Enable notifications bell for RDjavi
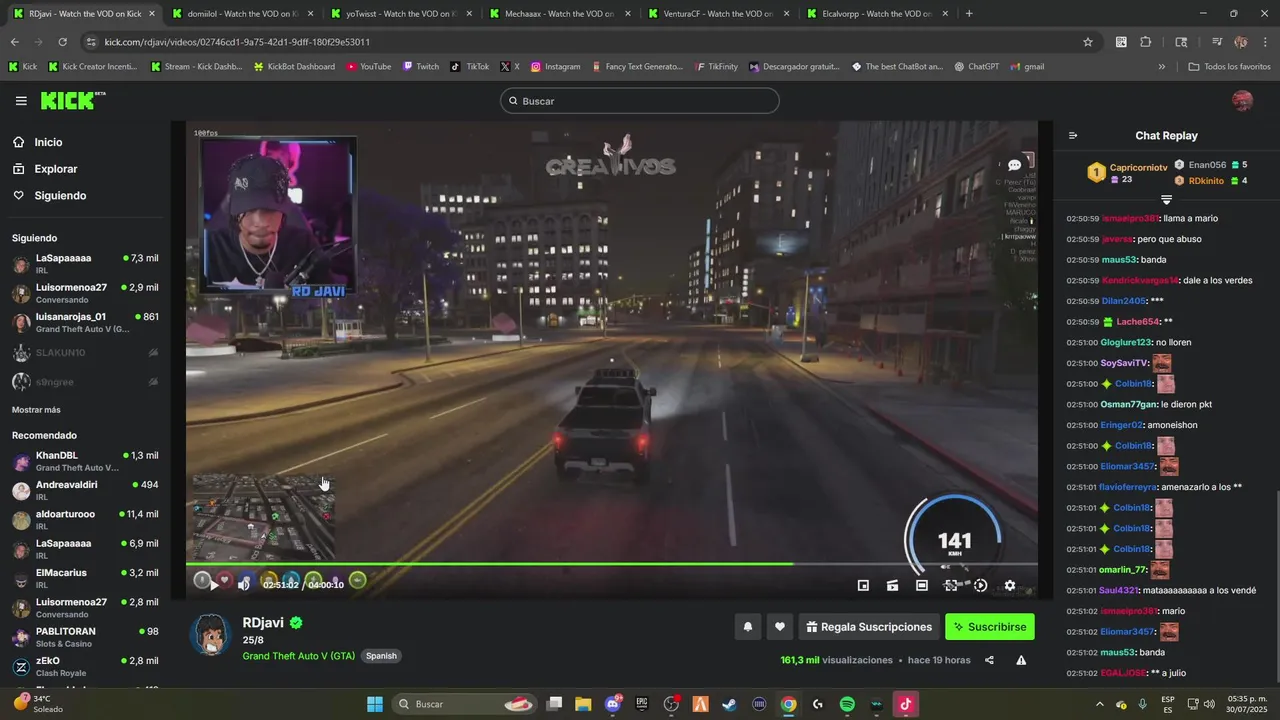Viewport: 1280px width, 720px height. click(747, 627)
